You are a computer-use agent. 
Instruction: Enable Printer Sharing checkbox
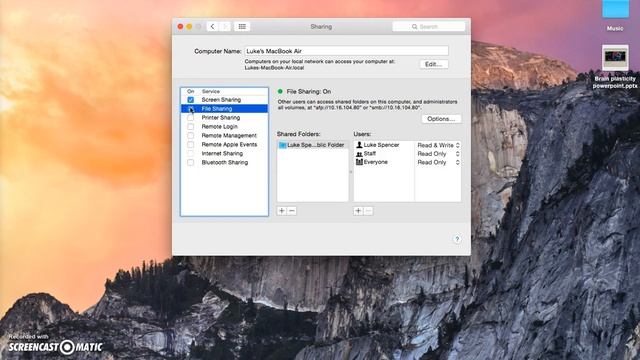[x=191, y=118]
